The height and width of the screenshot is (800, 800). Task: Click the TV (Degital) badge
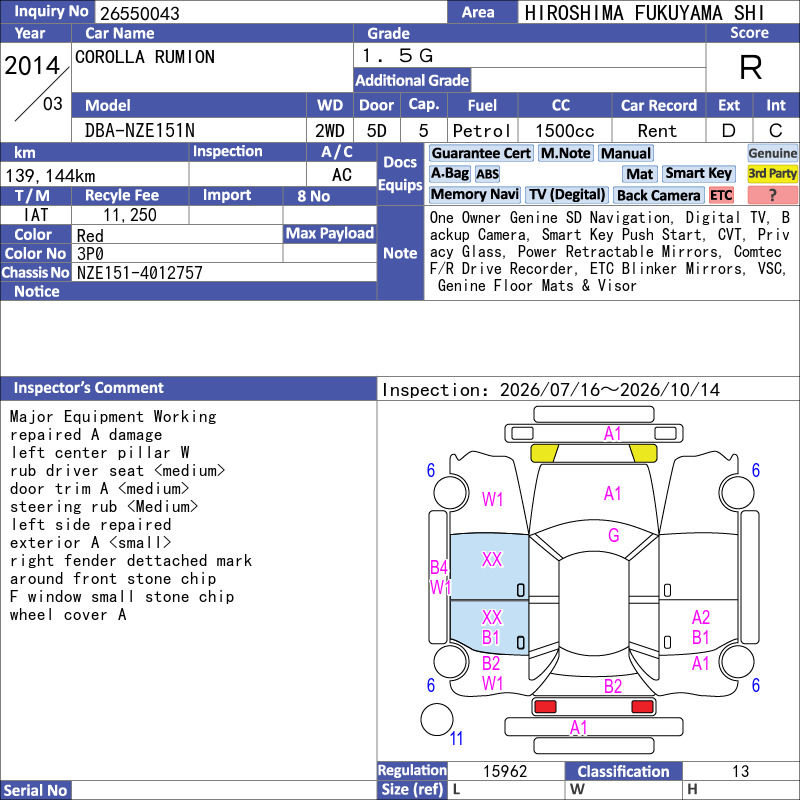(x=567, y=194)
